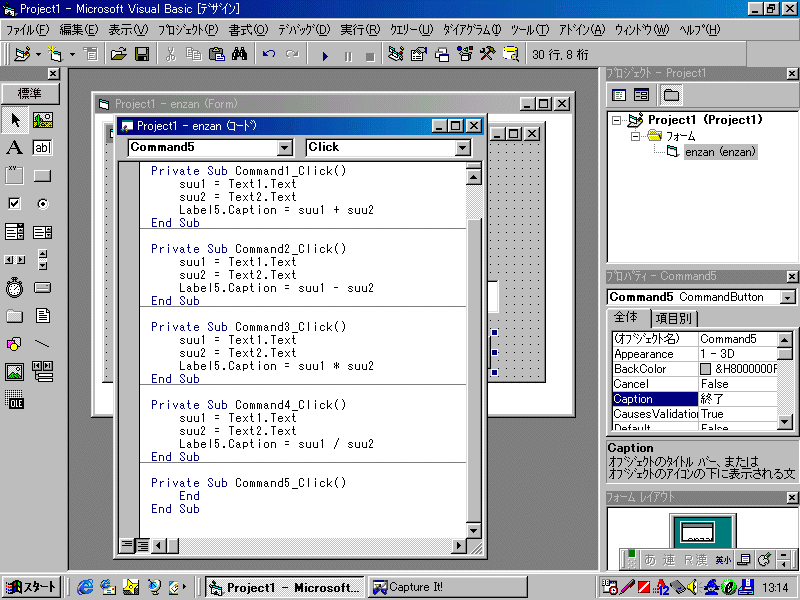Select the PictureBox tool in toolbox
Screen dimensions: 800x600
click(x=43, y=120)
